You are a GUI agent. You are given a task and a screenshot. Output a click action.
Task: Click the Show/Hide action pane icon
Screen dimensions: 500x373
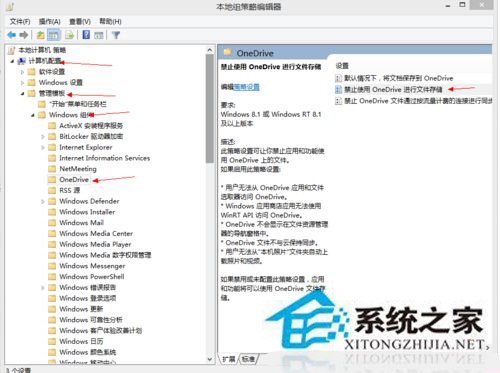99,35
